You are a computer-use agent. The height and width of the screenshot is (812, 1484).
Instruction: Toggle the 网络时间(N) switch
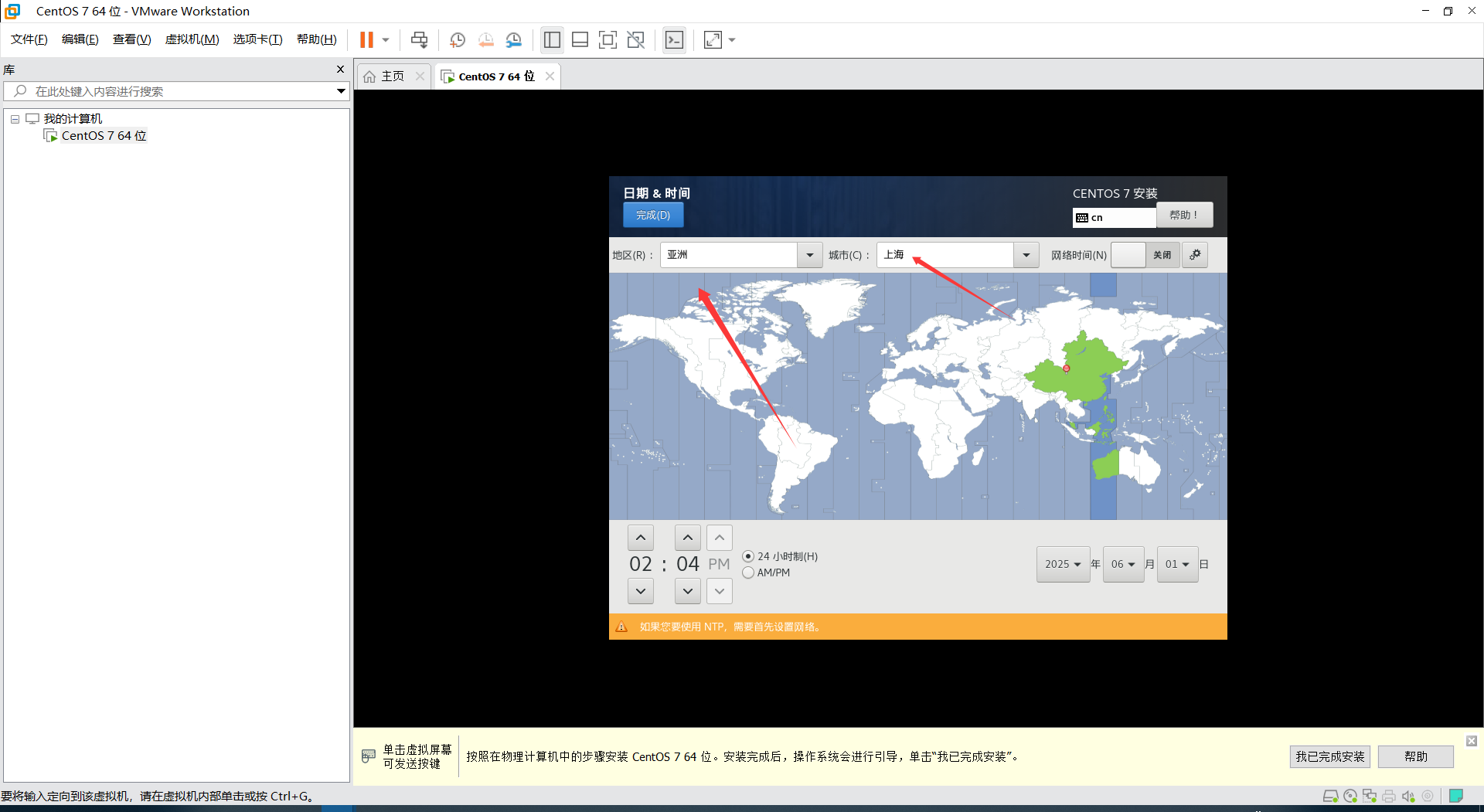1145,255
